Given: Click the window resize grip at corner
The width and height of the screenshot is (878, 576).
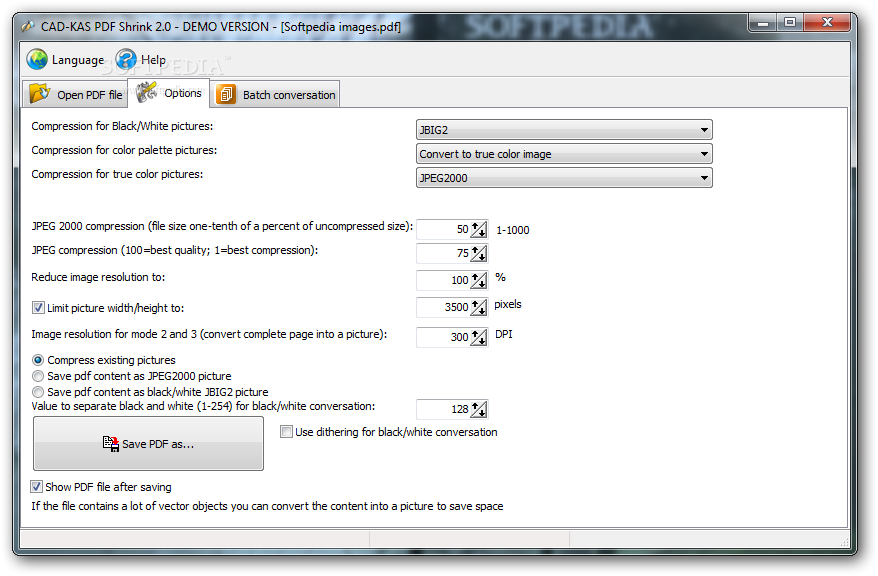Looking at the screenshot, I should click(844, 542).
